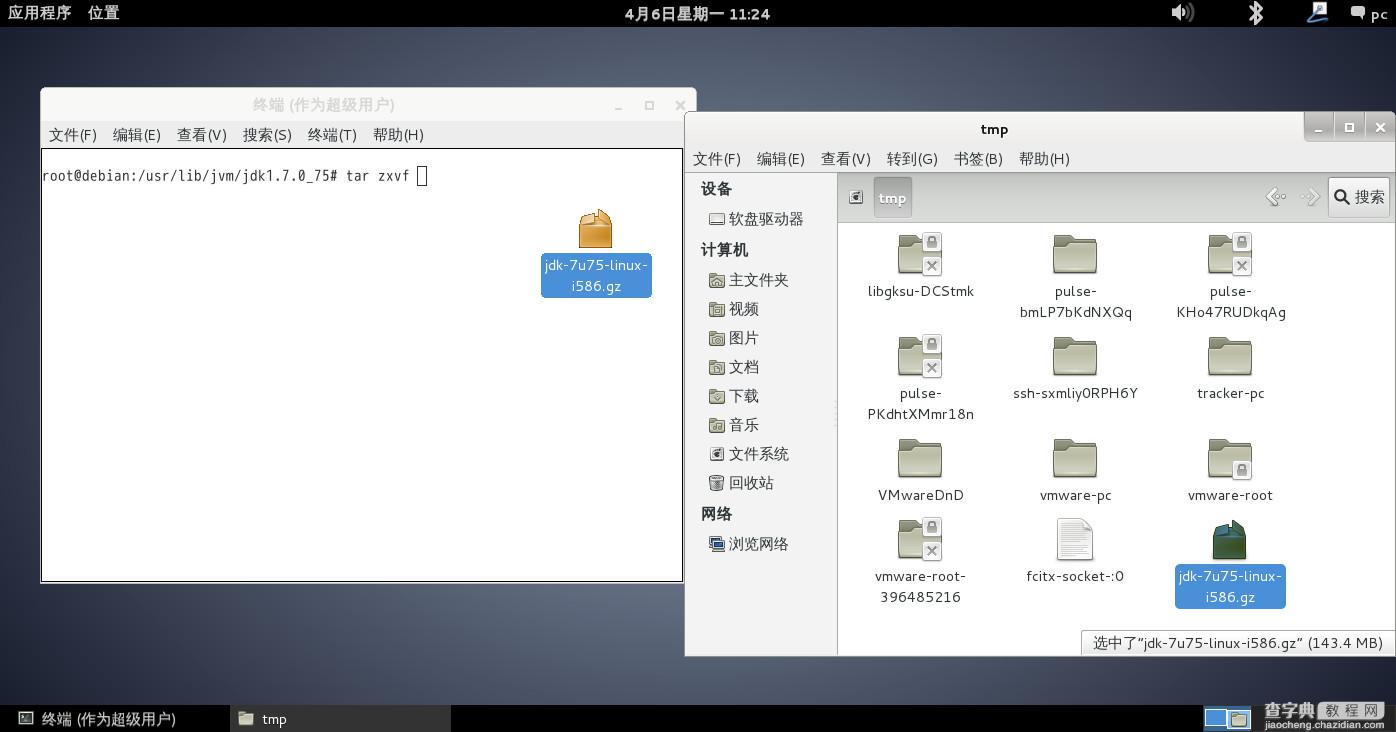Click the tmp path bar button
Screen dimensions: 1396x732
[x=892, y=198]
